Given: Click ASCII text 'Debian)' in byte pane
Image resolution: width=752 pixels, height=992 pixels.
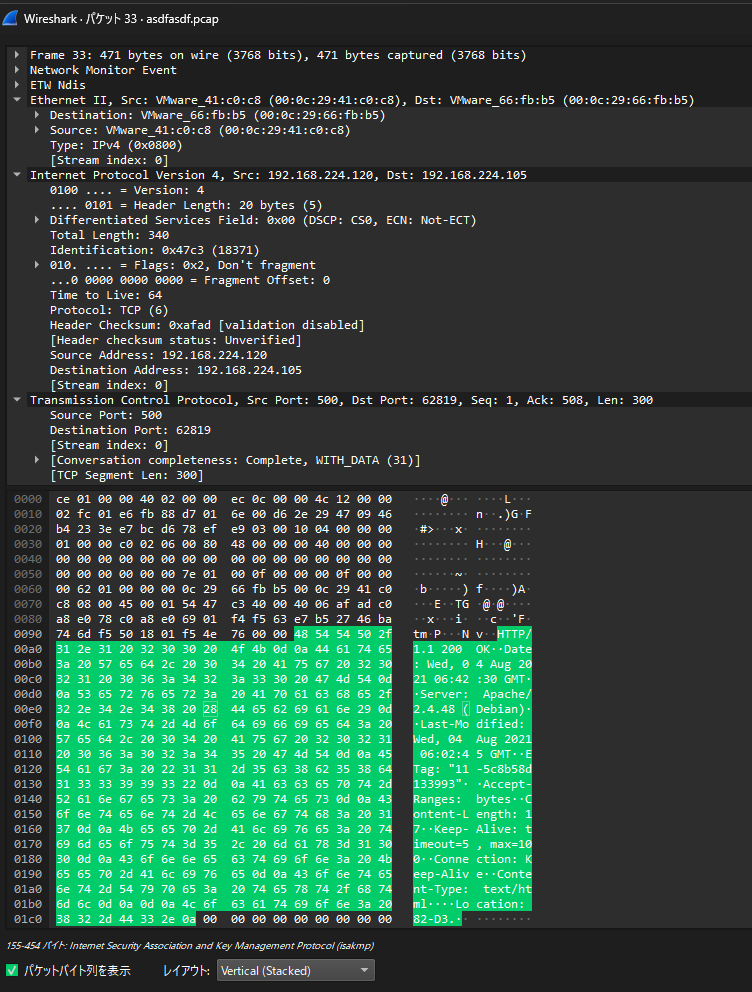Looking at the screenshot, I should click(500, 709).
